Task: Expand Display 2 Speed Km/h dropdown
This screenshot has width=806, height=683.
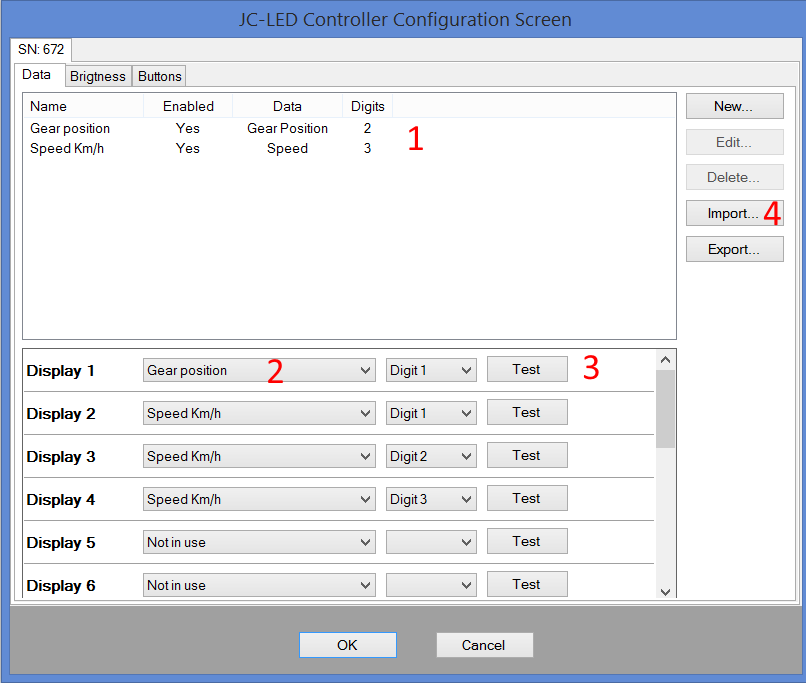Action: pyautogui.click(x=259, y=413)
